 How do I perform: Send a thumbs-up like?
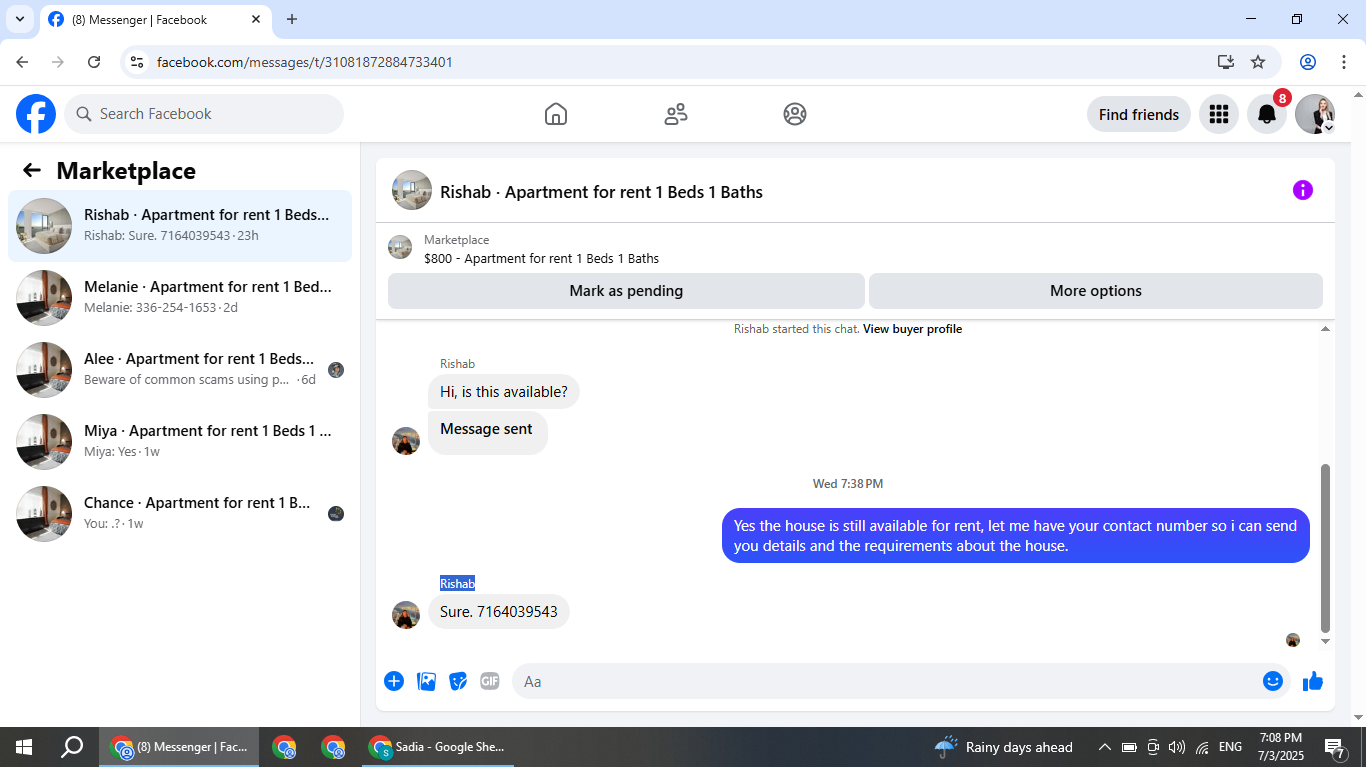[1313, 681]
